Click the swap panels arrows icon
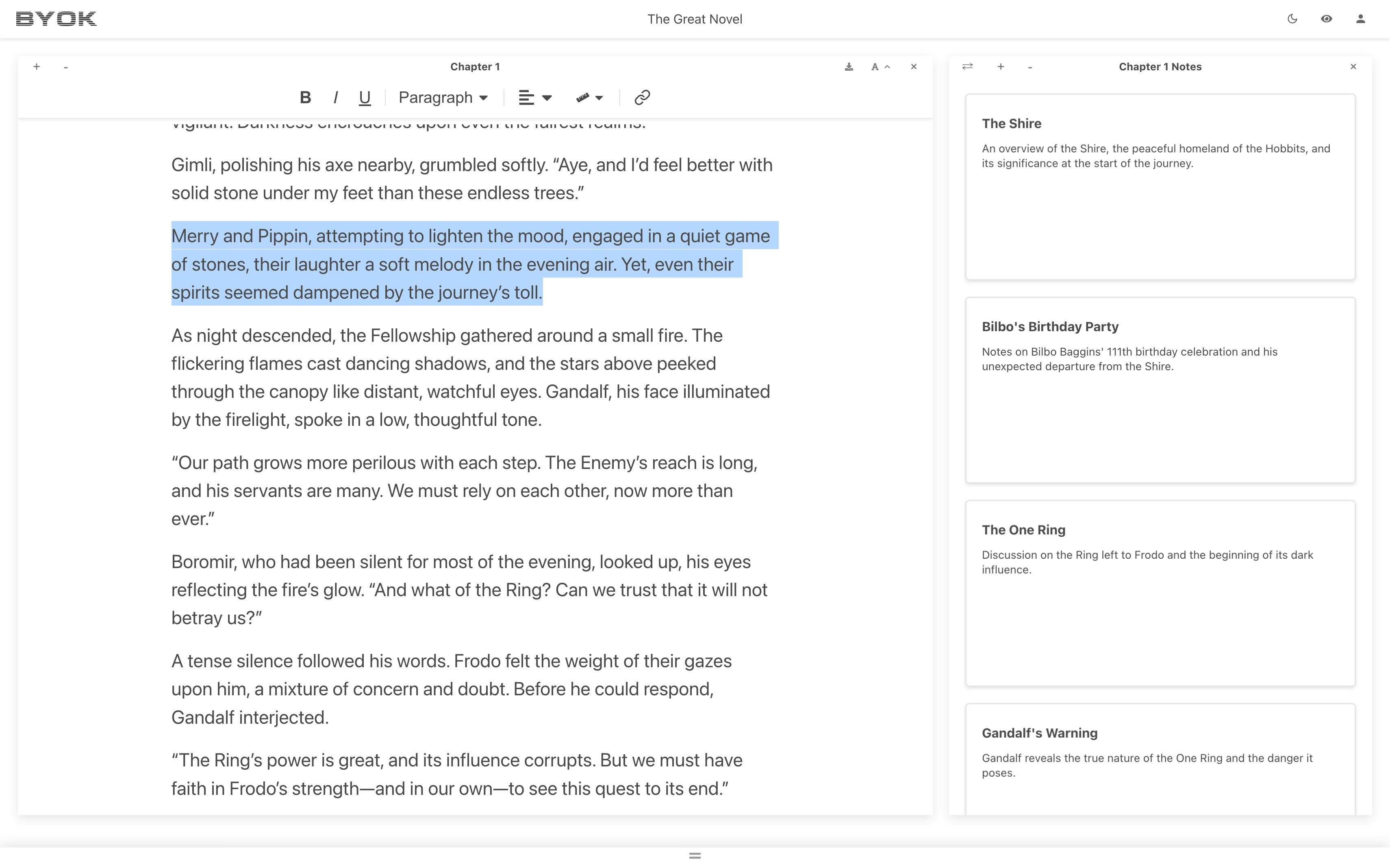This screenshot has width=1390, height=868. pyautogui.click(x=967, y=67)
